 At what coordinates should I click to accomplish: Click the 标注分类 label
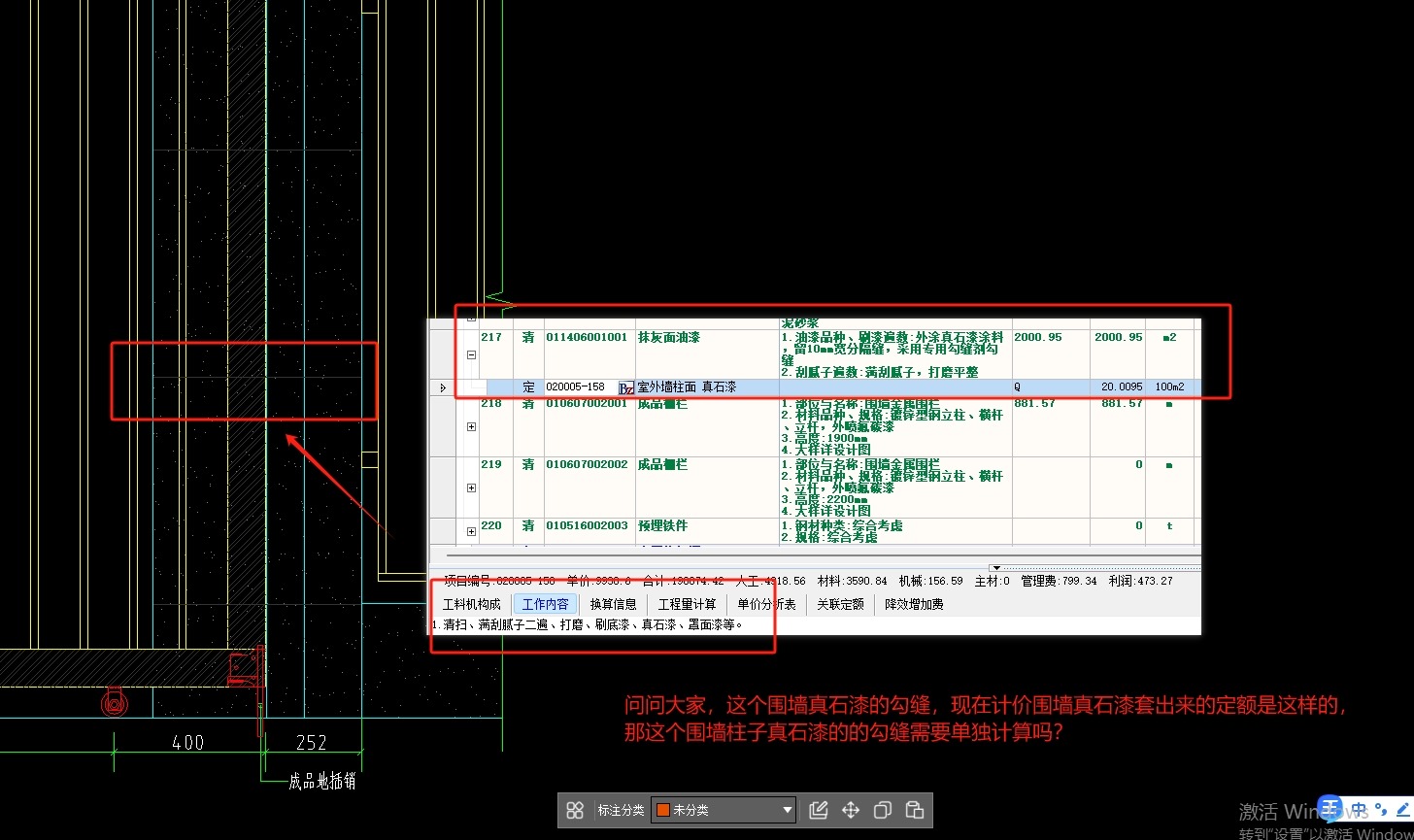tap(621, 810)
